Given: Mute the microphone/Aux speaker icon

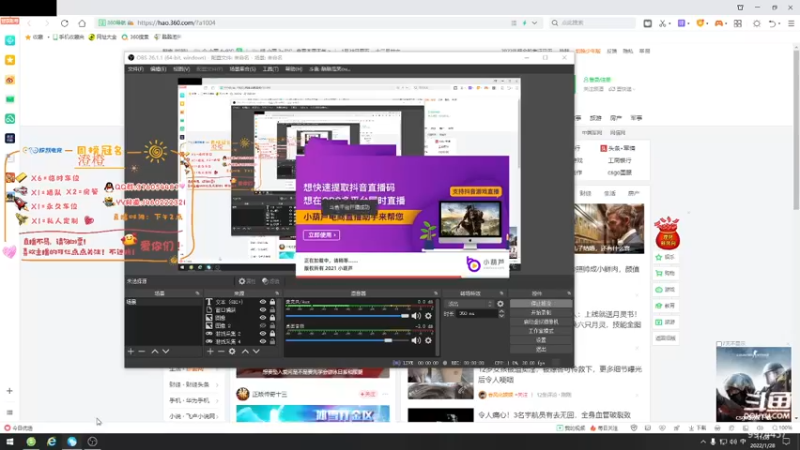Looking at the screenshot, I should pyautogui.click(x=416, y=316).
